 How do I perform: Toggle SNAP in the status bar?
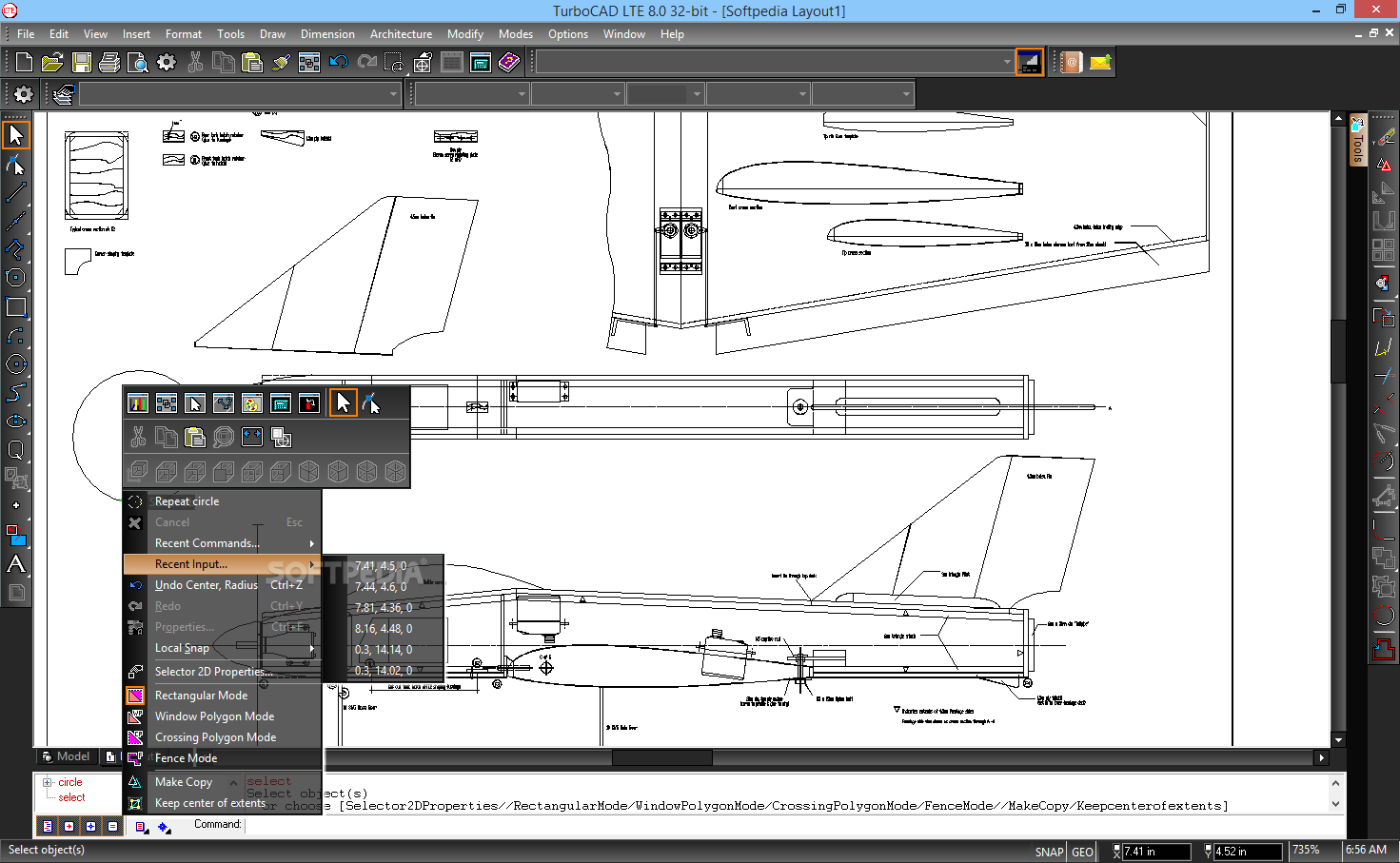click(1049, 852)
